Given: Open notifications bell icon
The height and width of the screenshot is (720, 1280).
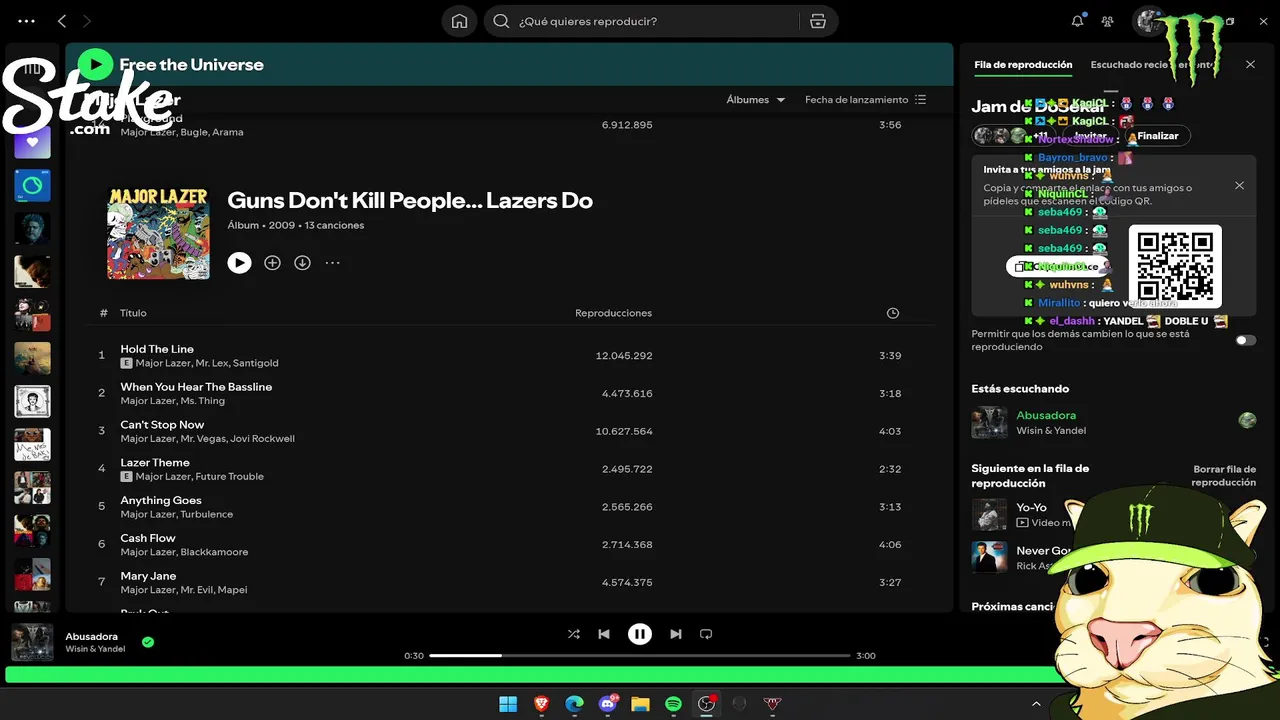Looking at the screenshot, I should pyautogui.click(x=1077, y=21).
